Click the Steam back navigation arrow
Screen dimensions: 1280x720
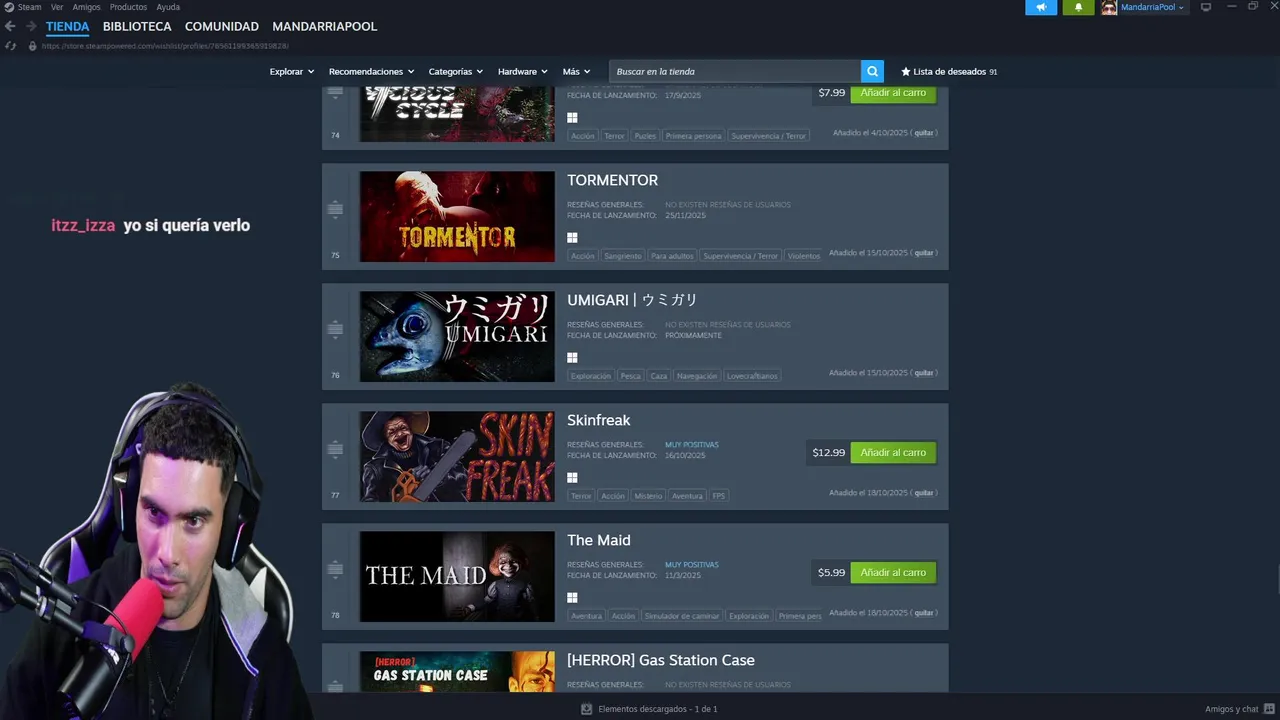coord(10,26)
